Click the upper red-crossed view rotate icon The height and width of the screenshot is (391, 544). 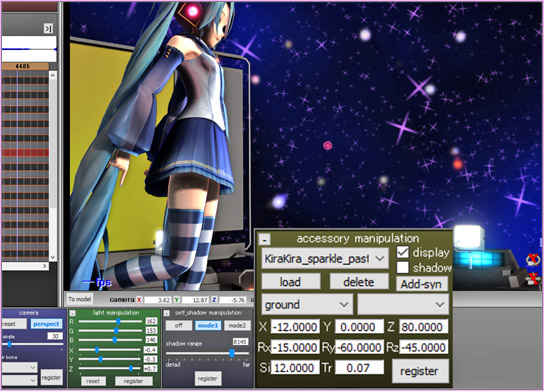coord(533,260)
